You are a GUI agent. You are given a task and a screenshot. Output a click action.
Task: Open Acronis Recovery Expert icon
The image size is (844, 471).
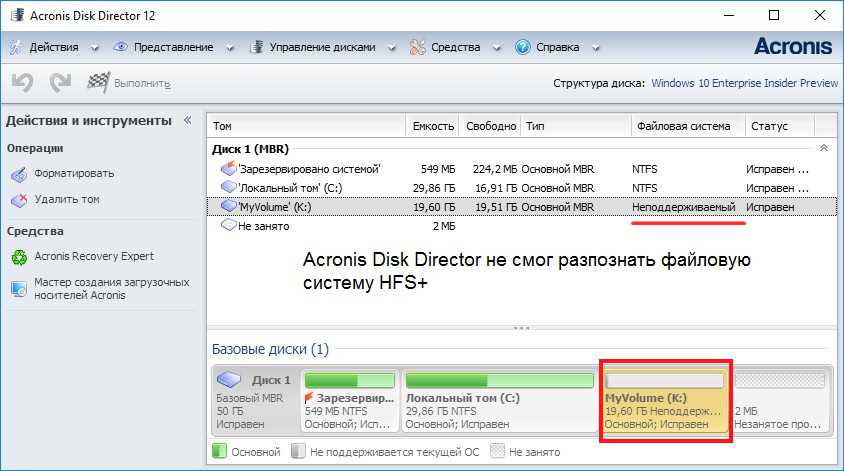coord(19,257)
